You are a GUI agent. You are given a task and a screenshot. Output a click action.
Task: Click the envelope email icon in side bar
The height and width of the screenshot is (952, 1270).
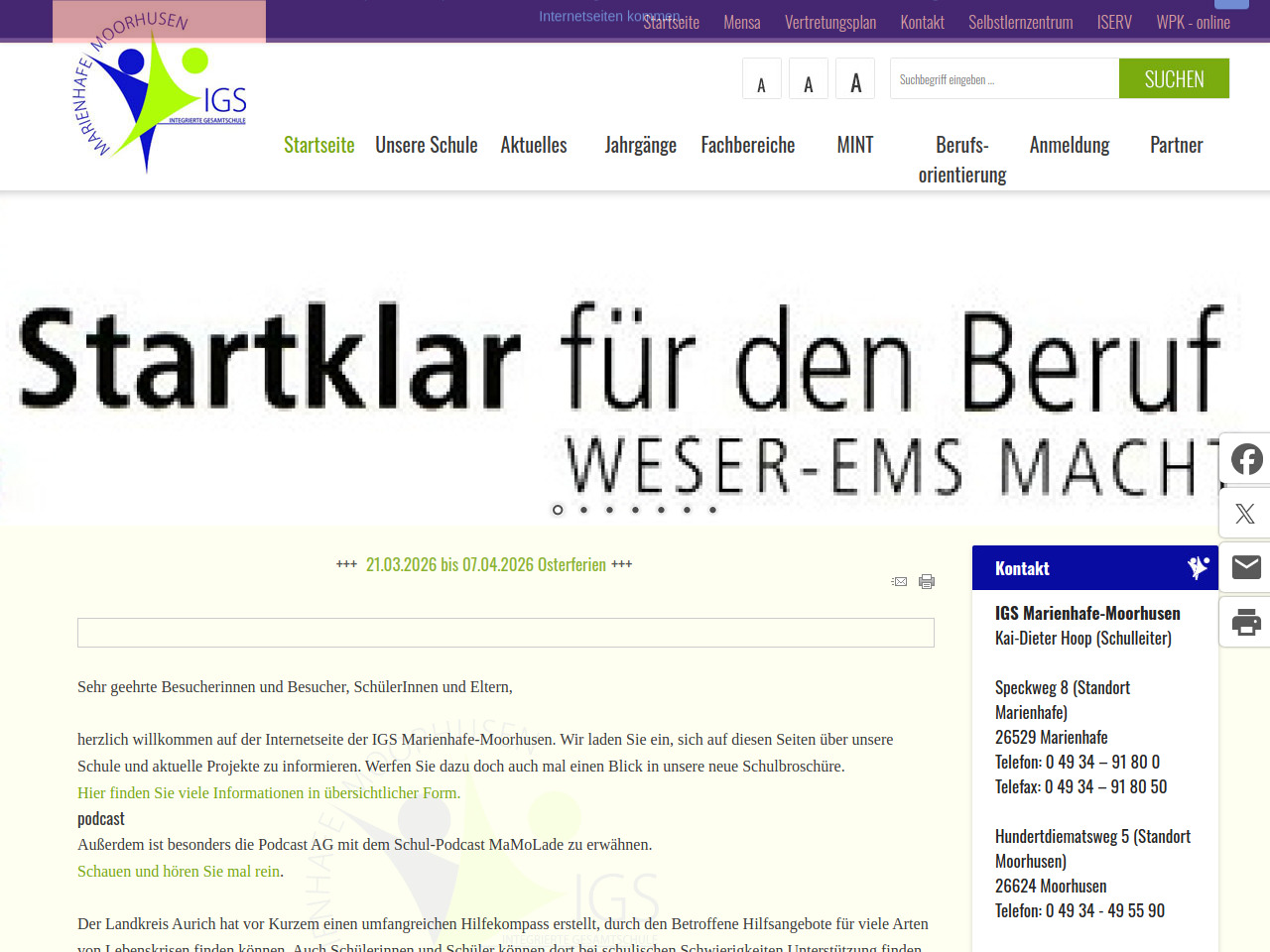click(x=1246, y=567)
